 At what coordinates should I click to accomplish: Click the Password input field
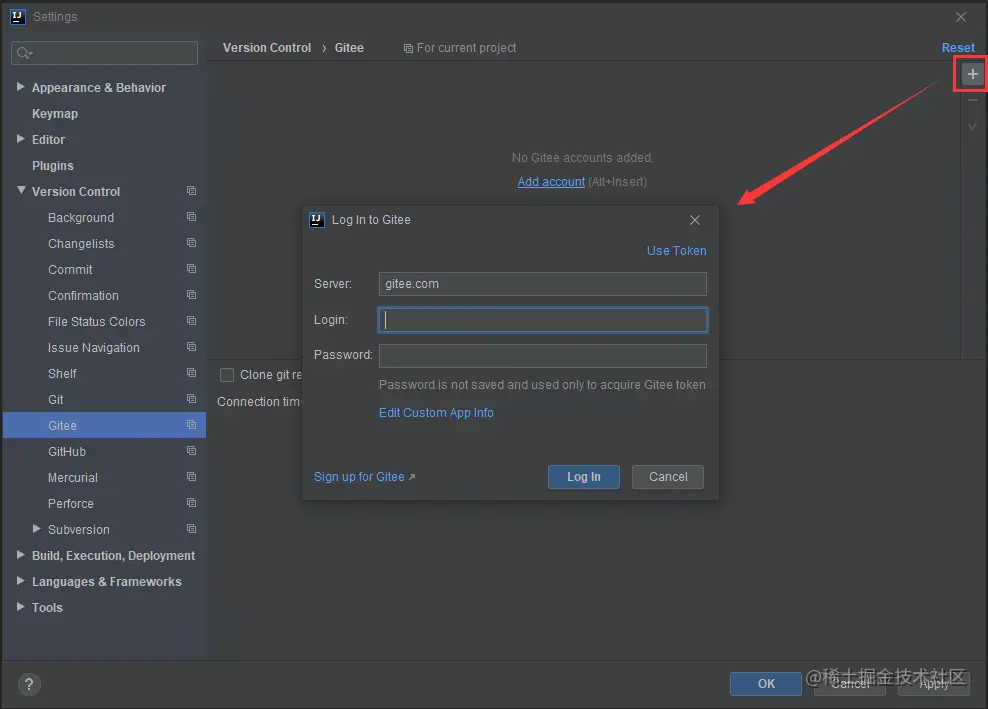[543, 356]
